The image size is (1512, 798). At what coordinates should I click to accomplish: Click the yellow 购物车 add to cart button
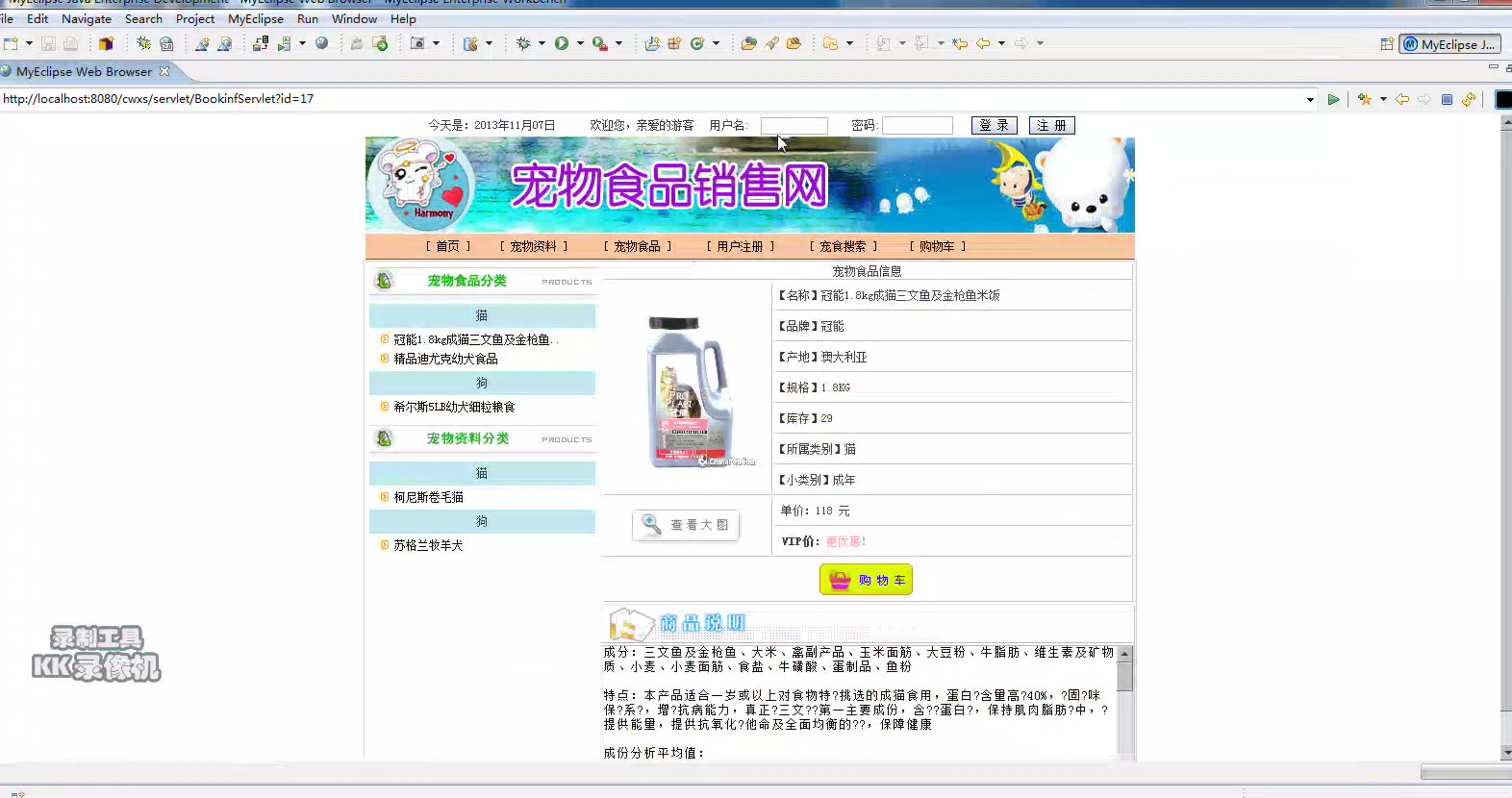(866, 580)
